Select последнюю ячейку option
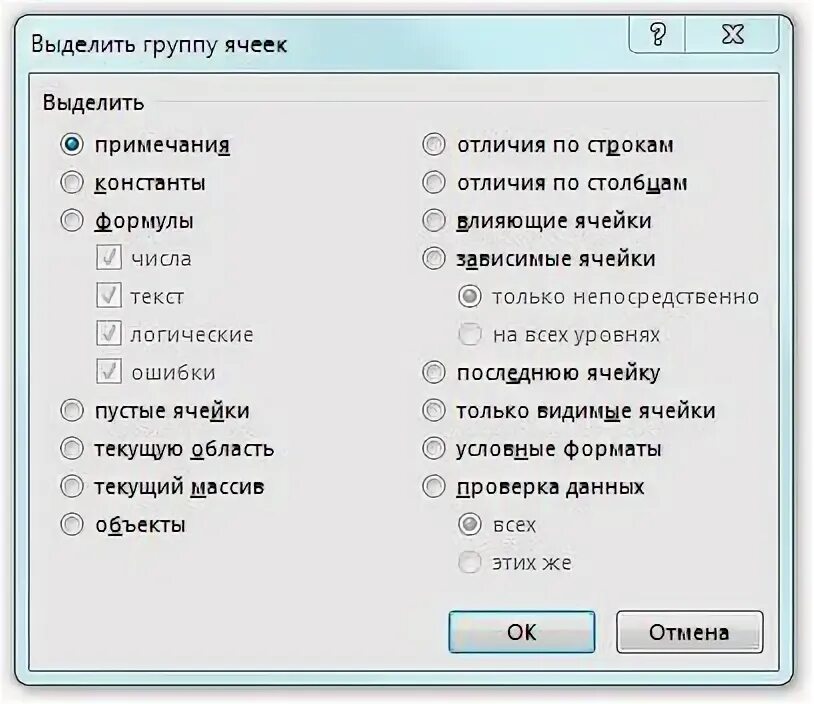Viewport: 814px width, 704px height. [434, 372]
